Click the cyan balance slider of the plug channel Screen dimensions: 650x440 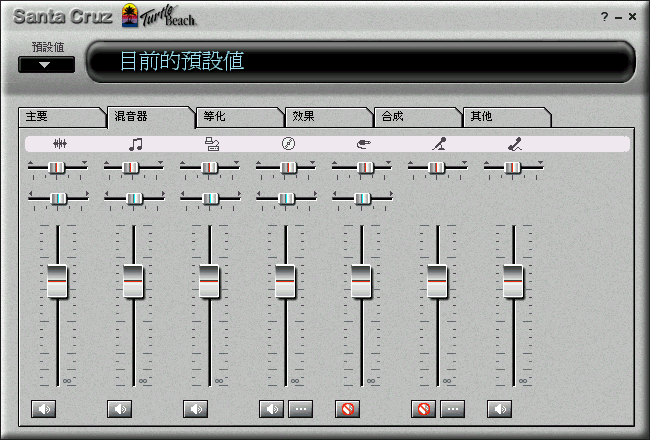[362, 199]
